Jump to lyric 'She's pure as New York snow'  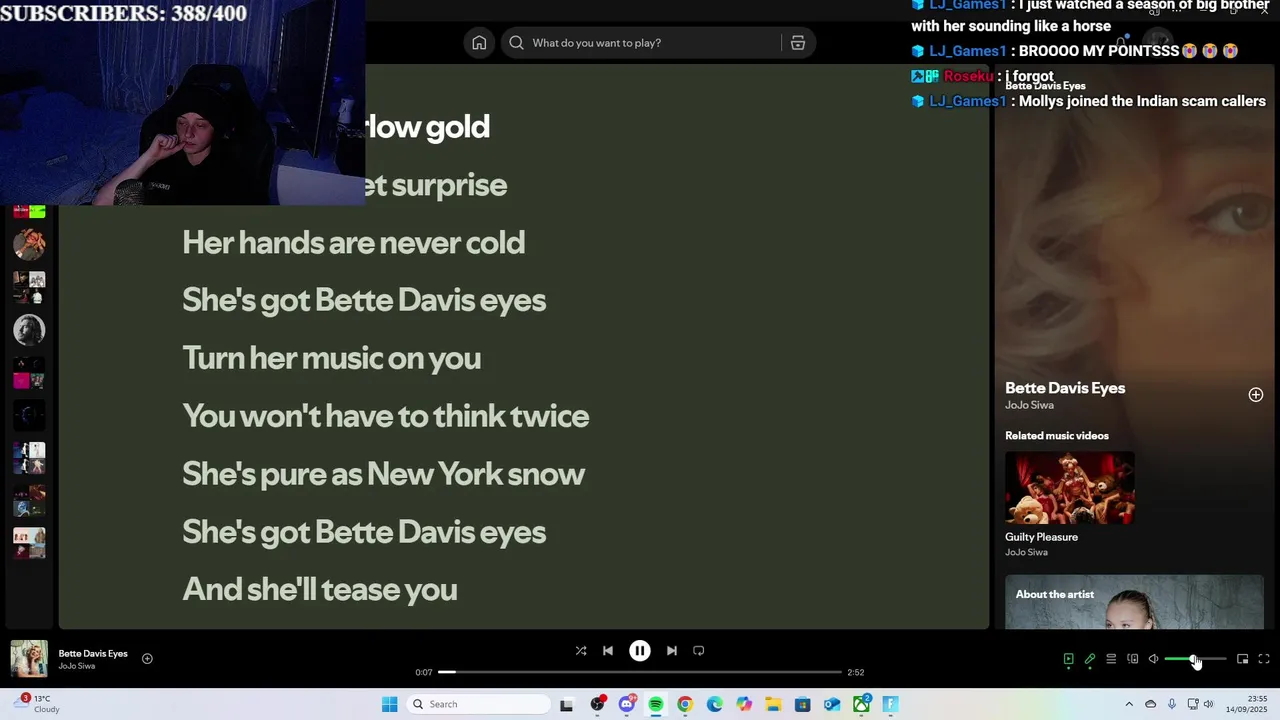click(383, 474)
